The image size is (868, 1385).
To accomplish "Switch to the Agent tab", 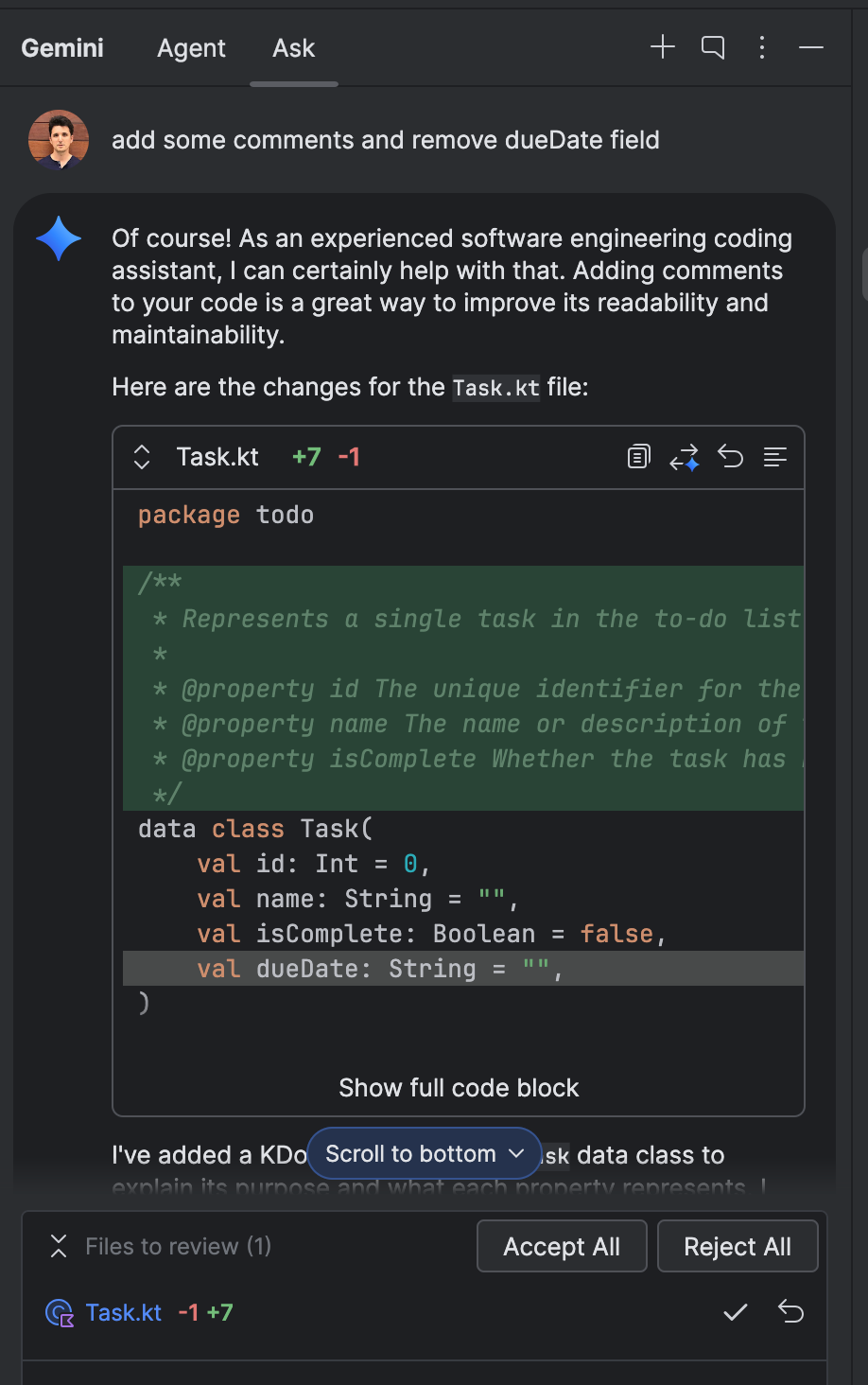I will point(191,47).
